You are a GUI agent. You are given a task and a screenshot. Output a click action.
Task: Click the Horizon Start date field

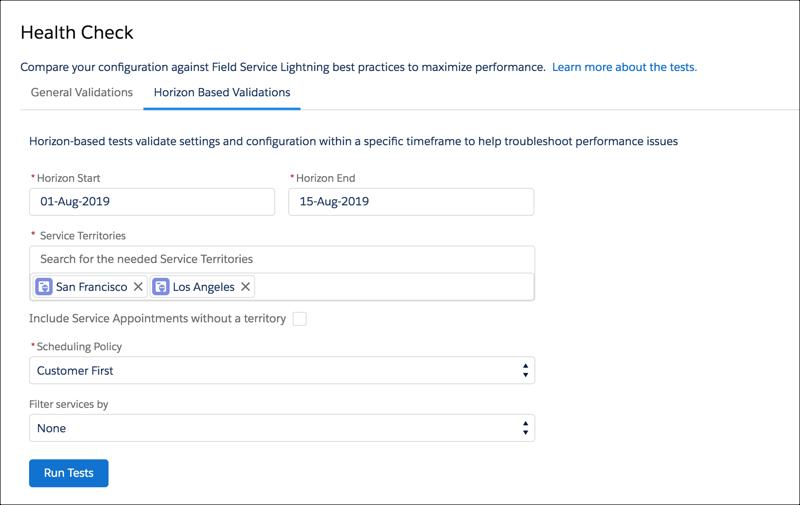click(x=152, y=201)
